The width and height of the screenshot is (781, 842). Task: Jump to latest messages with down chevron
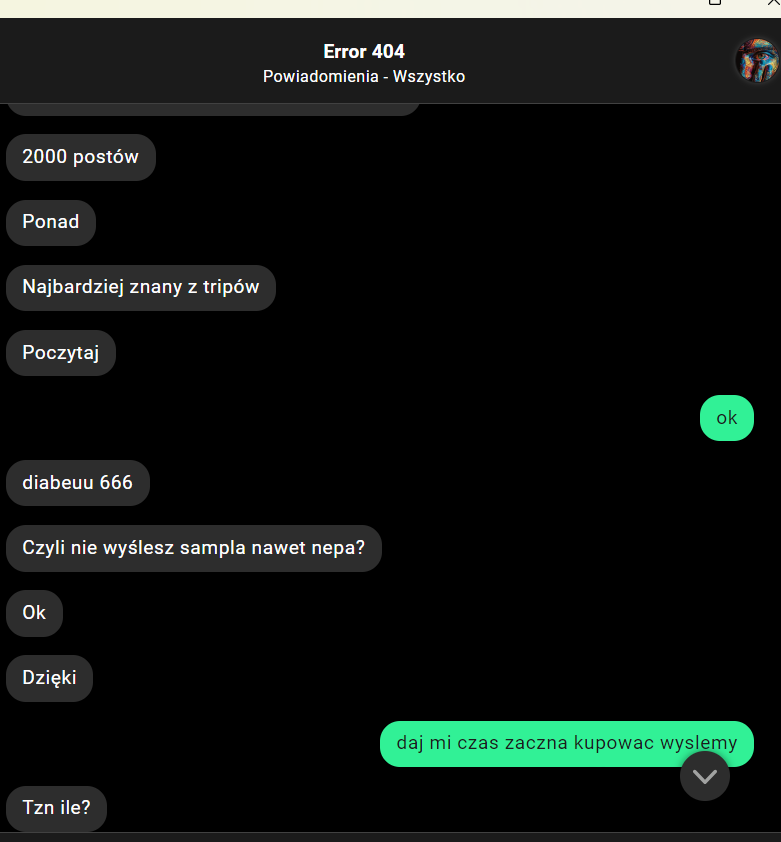705,776
